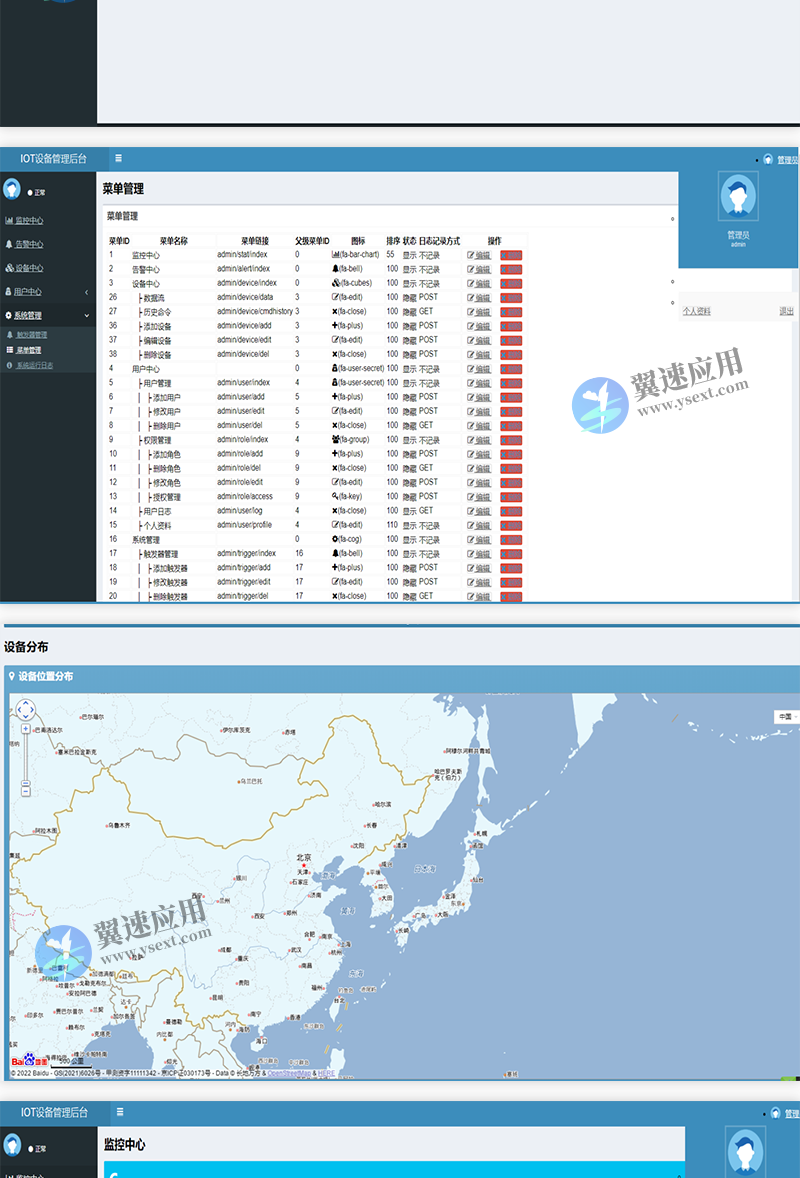This screenshot has width=800, height=1178.
Task: Open the 中国 region selector on the map
Action: pos(786,715)
